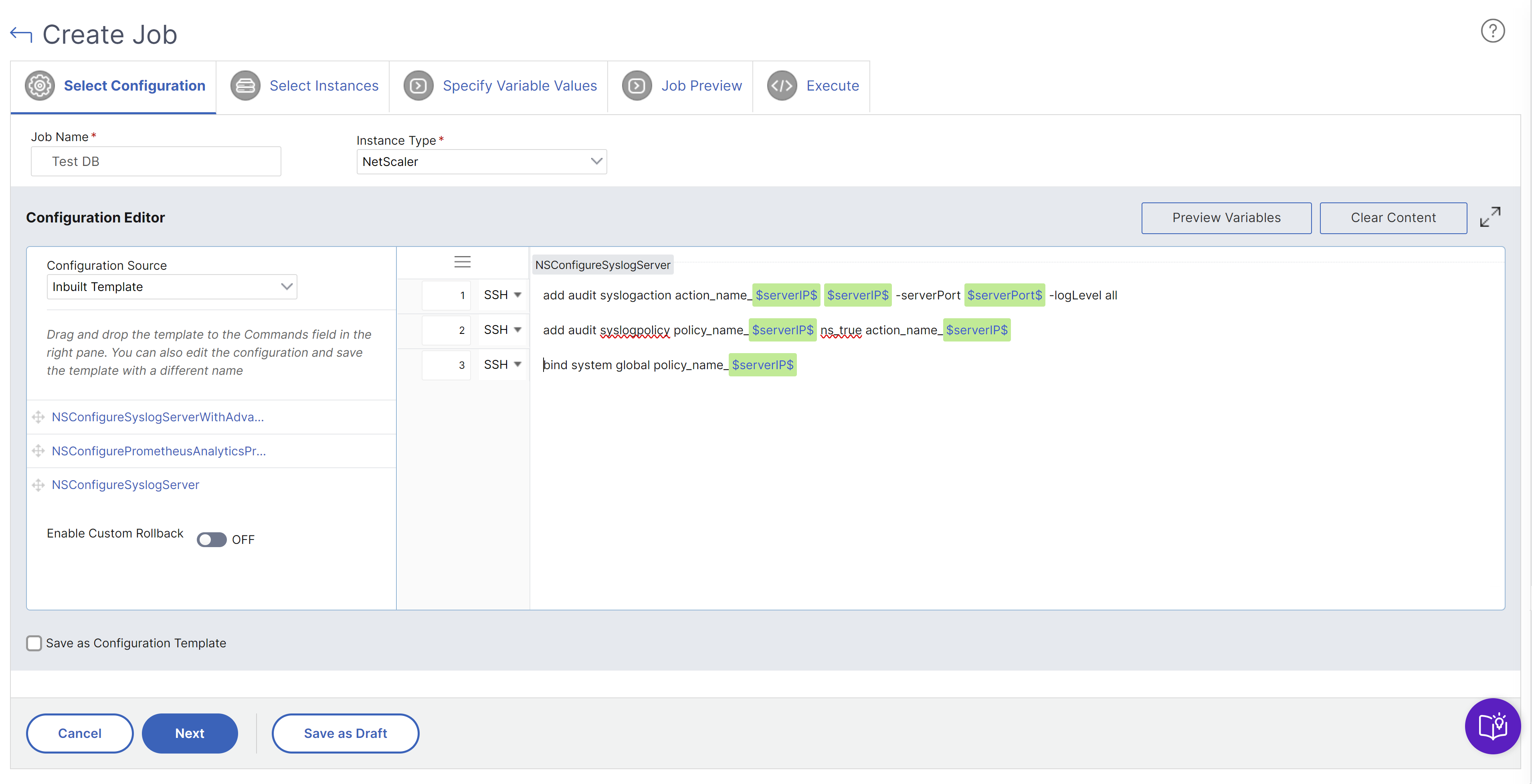
Task: Click the back arrow beside Create Job
Action: pos(21,34)
